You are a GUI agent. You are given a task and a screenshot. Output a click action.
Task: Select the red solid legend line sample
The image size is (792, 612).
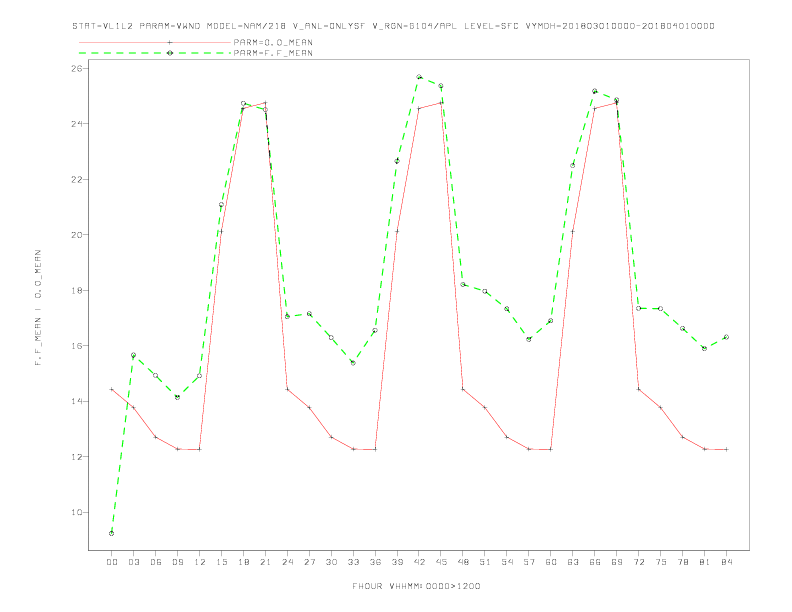(155, 42)
